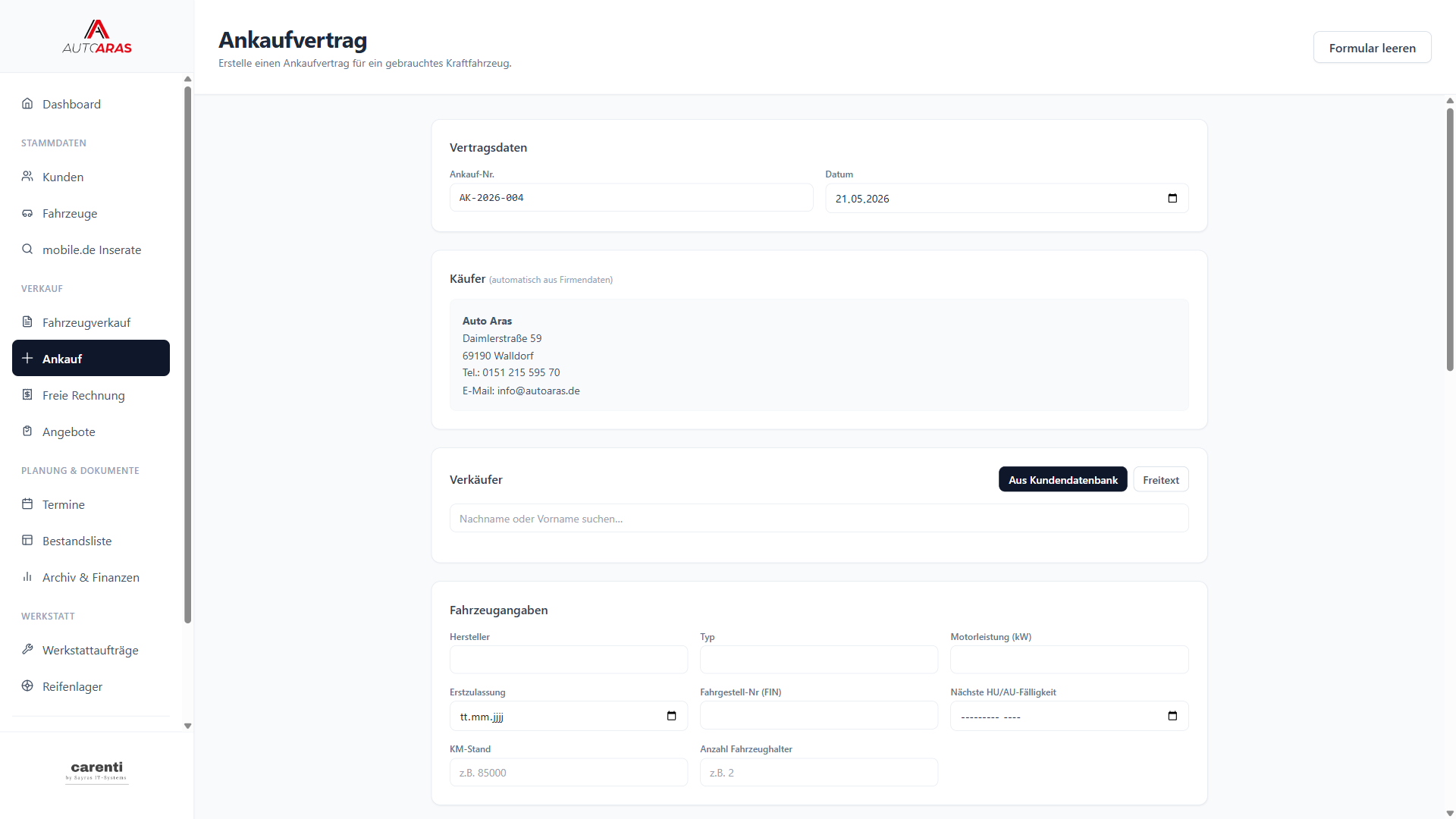Select the Freie Rechnung menu item
1456x819 pixels.
91,395
